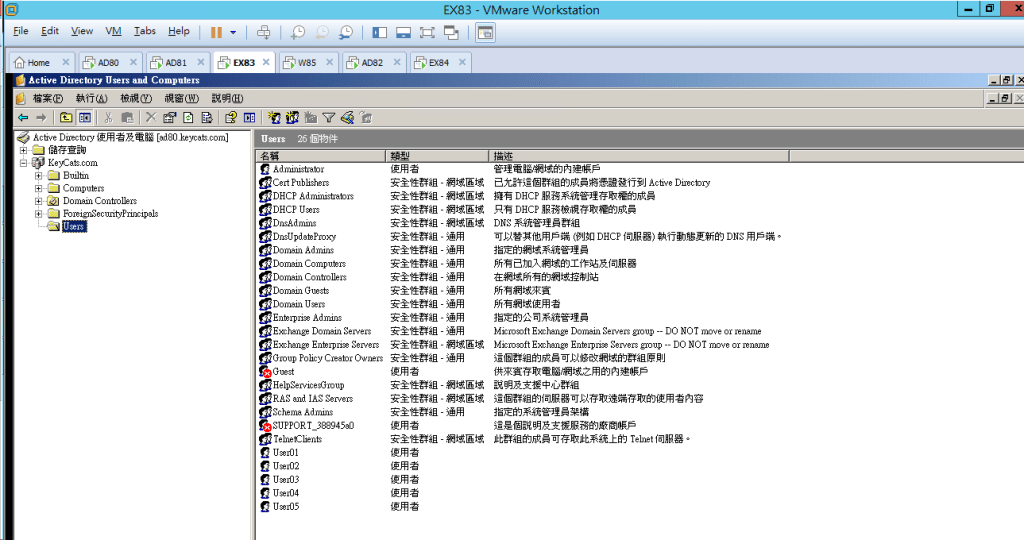Click the help icon in ADUC toolbar

(x=230, y=117)
